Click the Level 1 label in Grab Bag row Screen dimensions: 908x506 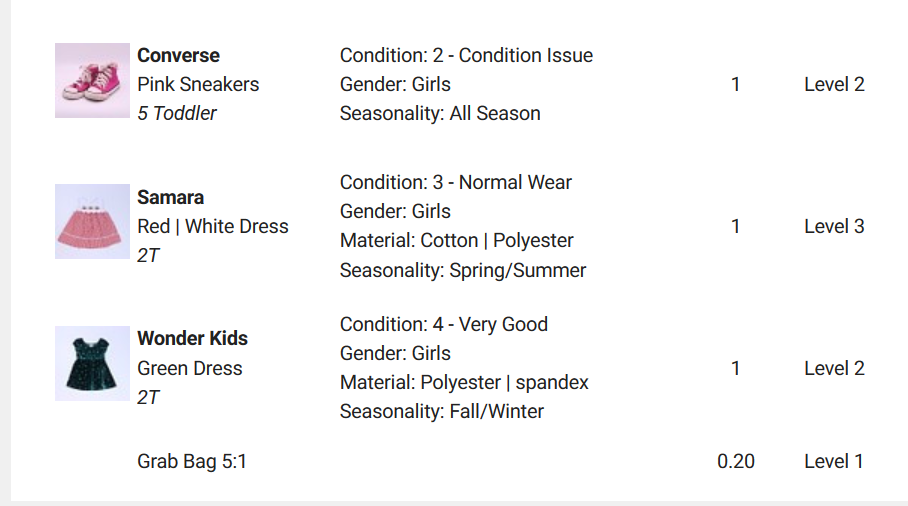[834, 461]
